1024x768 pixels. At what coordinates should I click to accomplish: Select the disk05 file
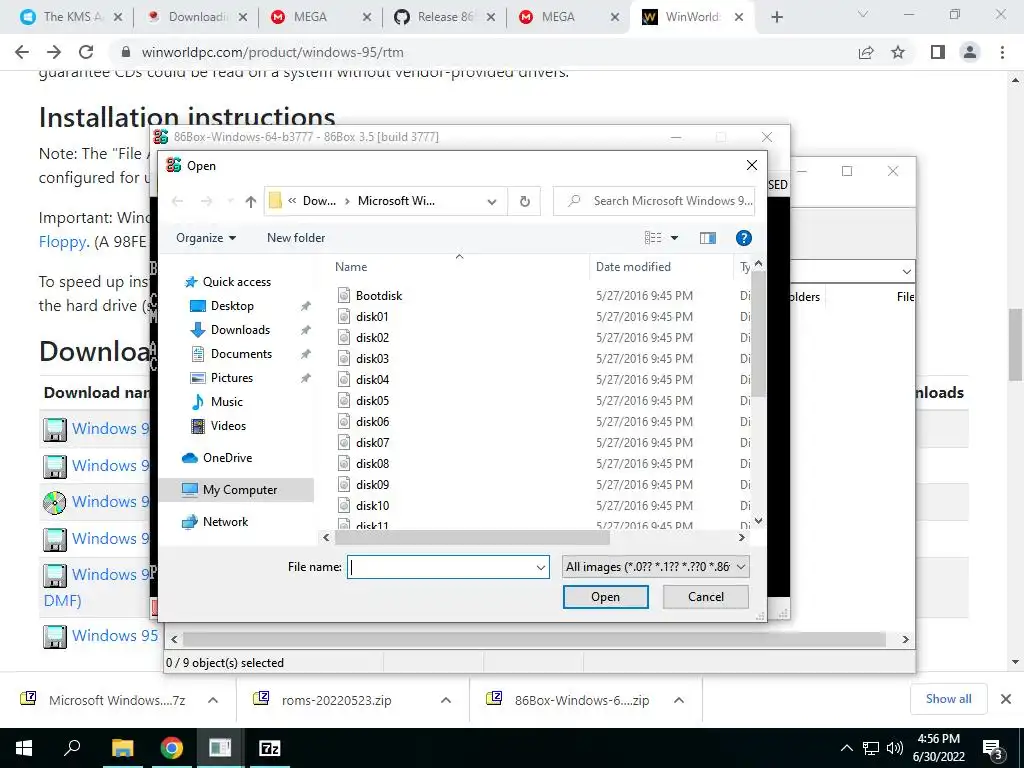tap(372, 400)
